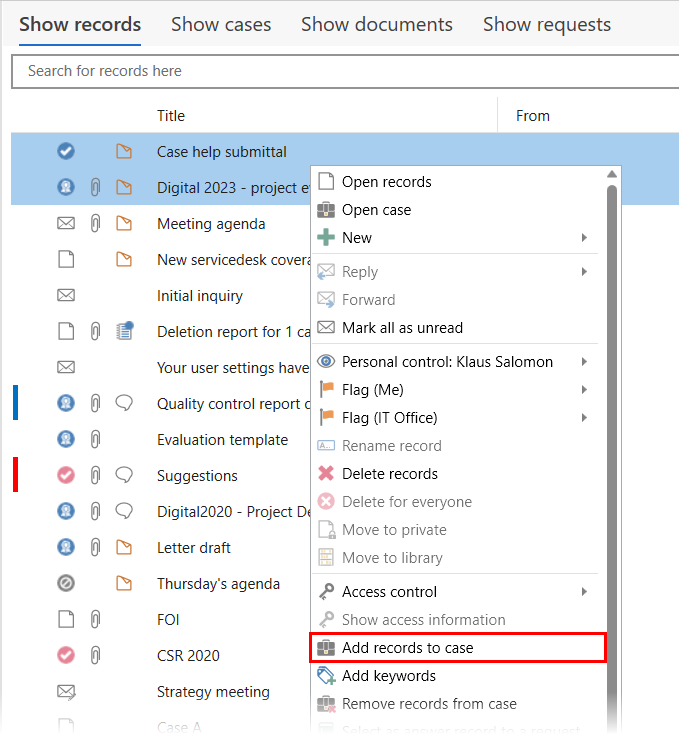Click the speech bubble icon on Suggestions row
679x743 pixels.
pos(124,475)
